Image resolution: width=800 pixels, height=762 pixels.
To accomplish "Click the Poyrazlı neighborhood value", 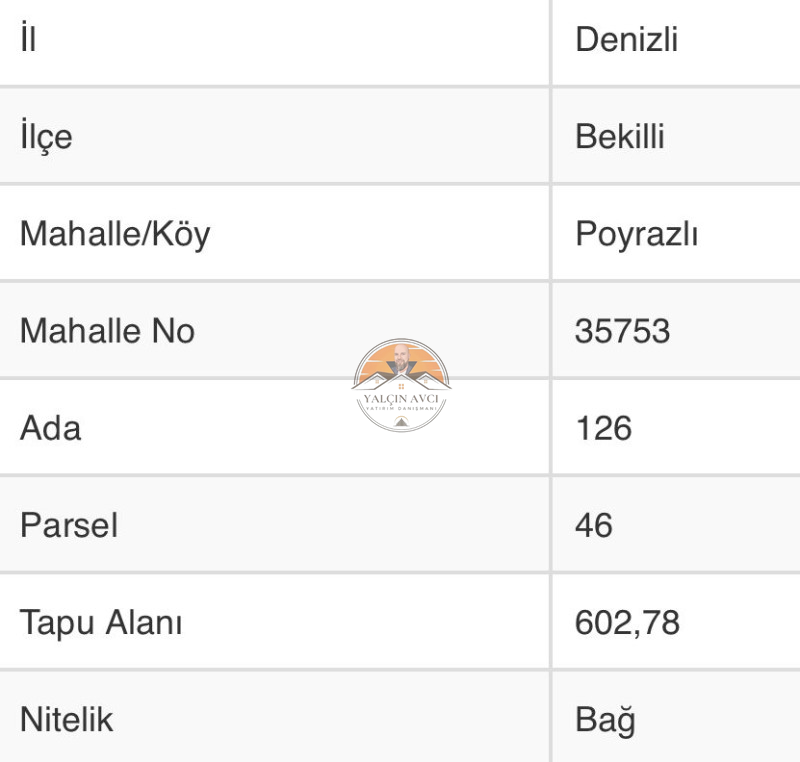I will [636, 235].
